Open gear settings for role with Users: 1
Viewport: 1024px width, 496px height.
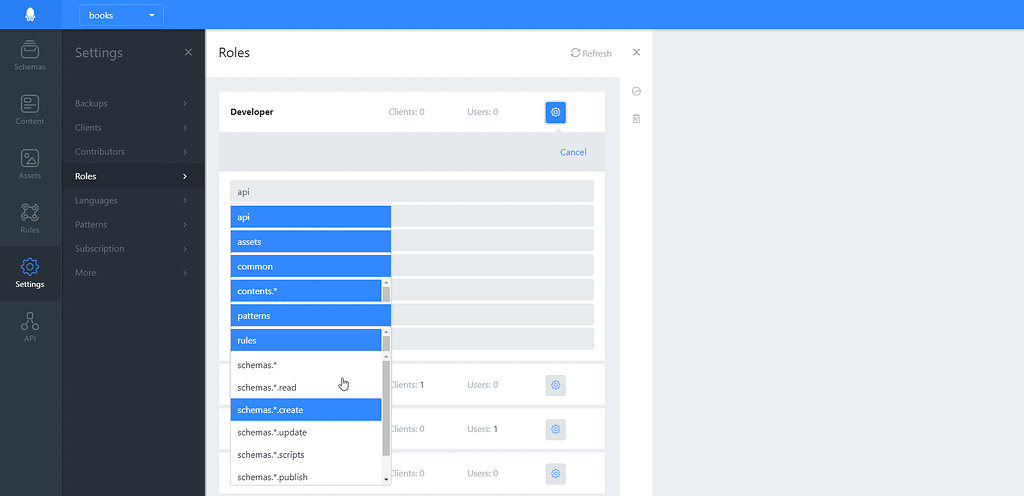(x=556, y=429)
